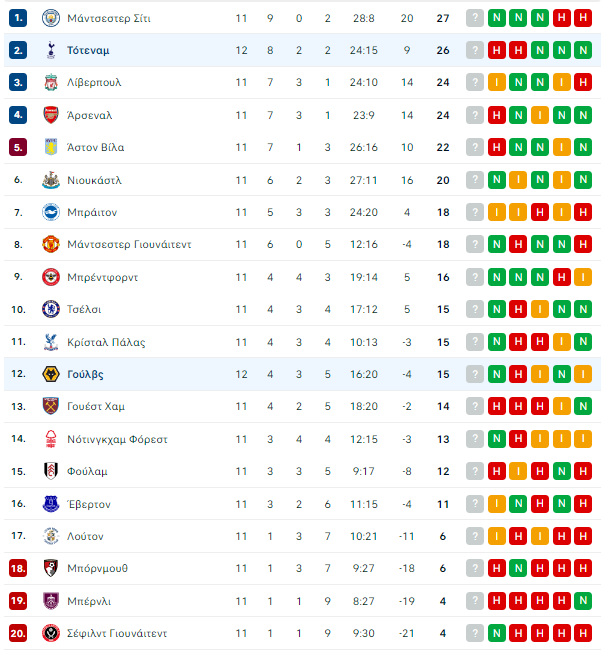Screen dimensions: 609x651
Task: Click the Everton club crest
Action: pos(51,504)
